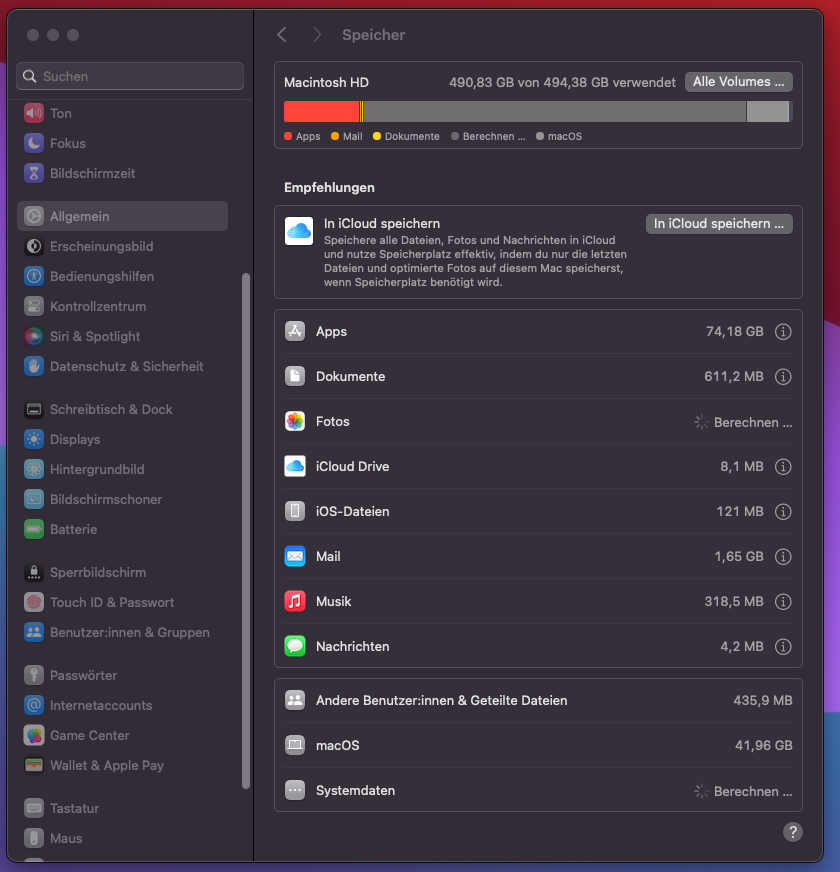
Task: Open the Tastatur keyboard icon
Action: point(34,809)
